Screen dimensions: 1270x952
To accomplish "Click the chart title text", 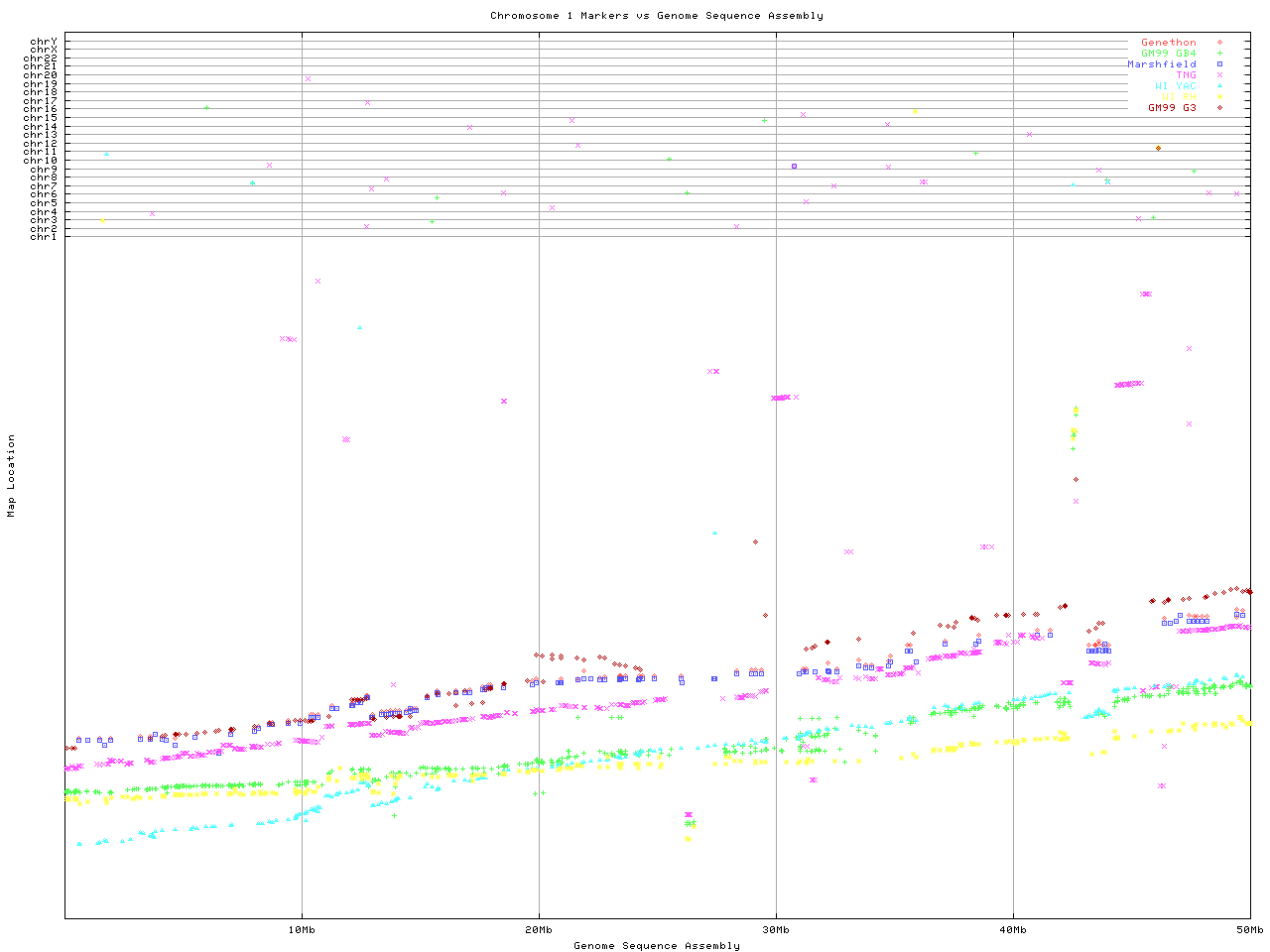I will coord(656,16).
